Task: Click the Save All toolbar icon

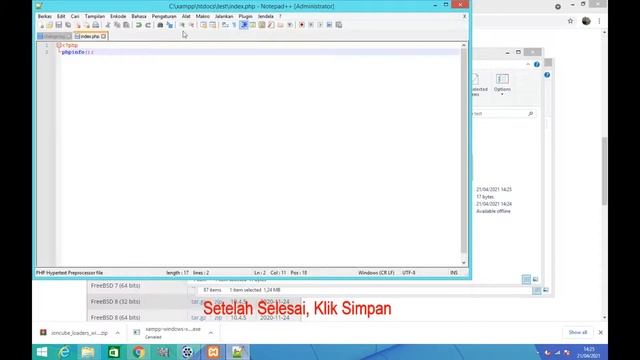Action: click(x=68, y=25)
